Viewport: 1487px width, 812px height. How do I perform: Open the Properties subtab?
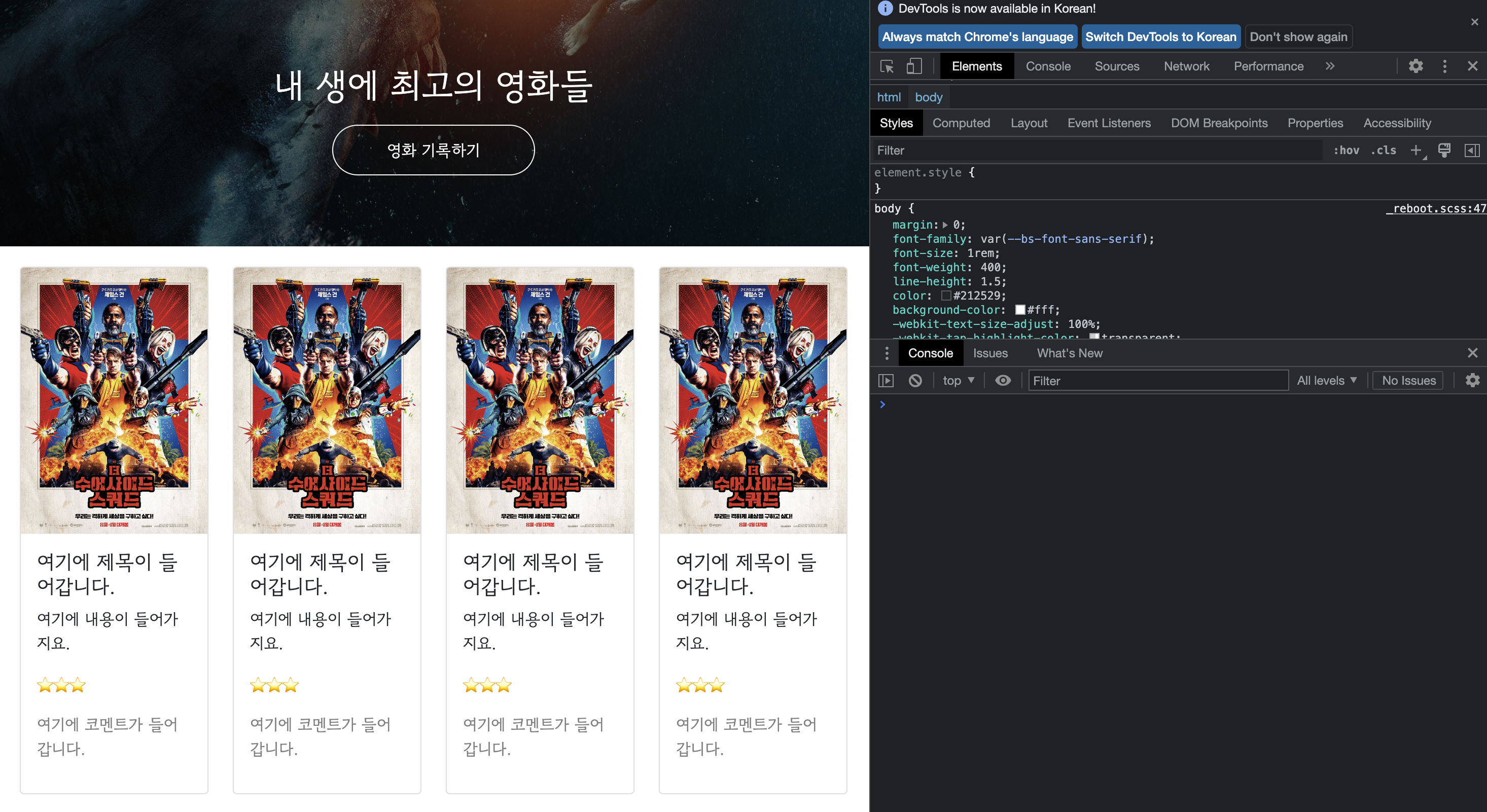(1315, 124)
